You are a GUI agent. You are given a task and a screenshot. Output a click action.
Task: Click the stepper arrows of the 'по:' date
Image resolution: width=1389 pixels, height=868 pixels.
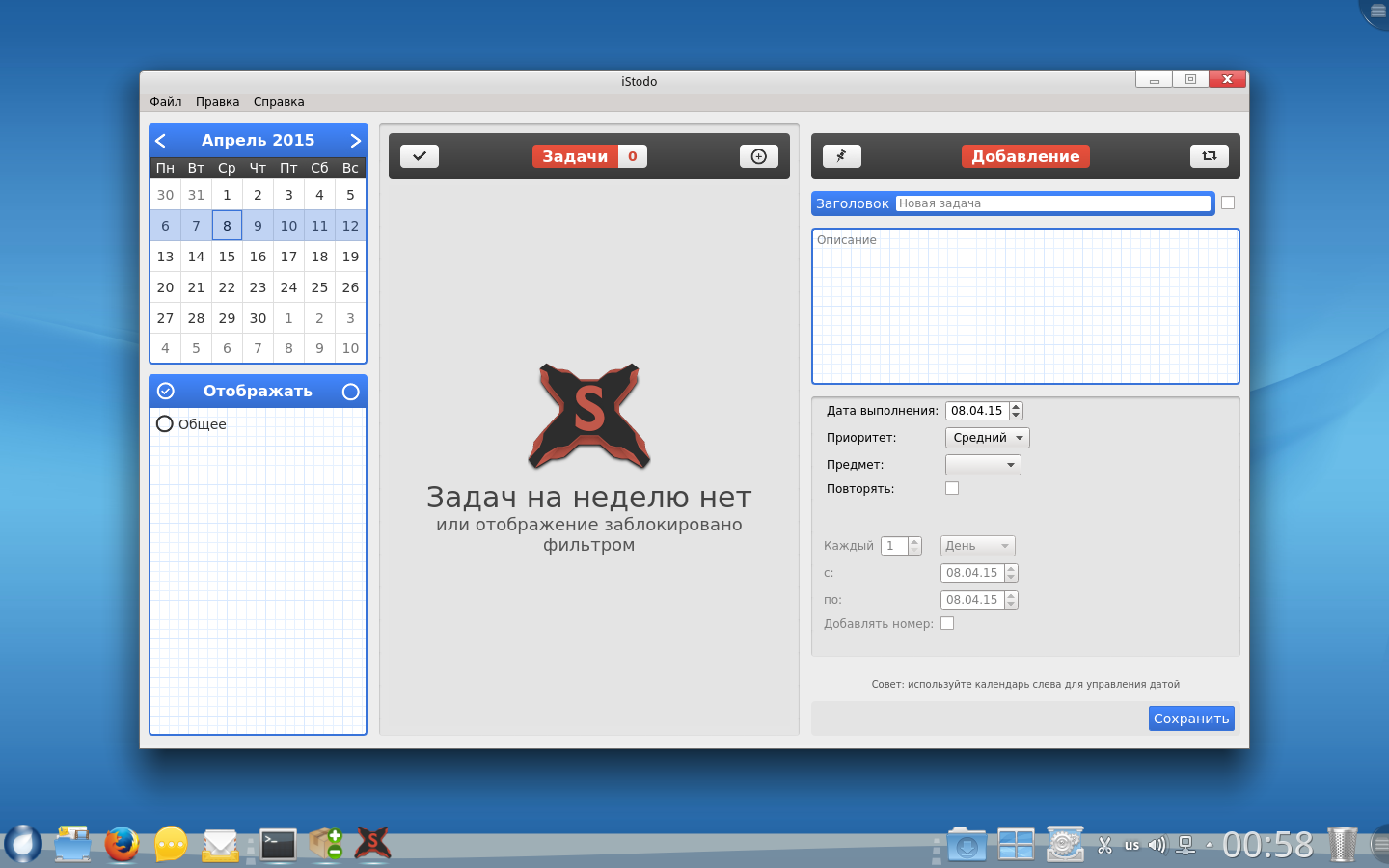tap(1011, 600)
